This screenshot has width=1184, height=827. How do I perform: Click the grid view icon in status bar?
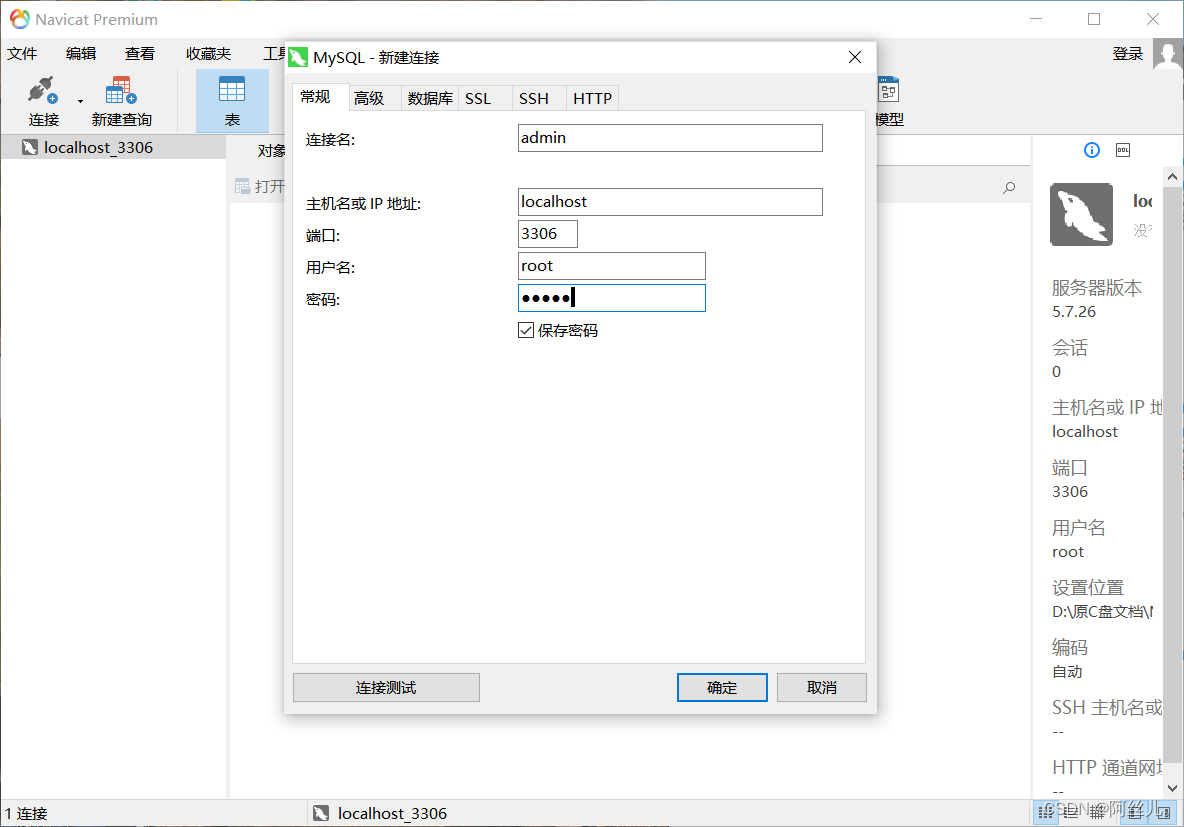click(x=1046, y=812)
